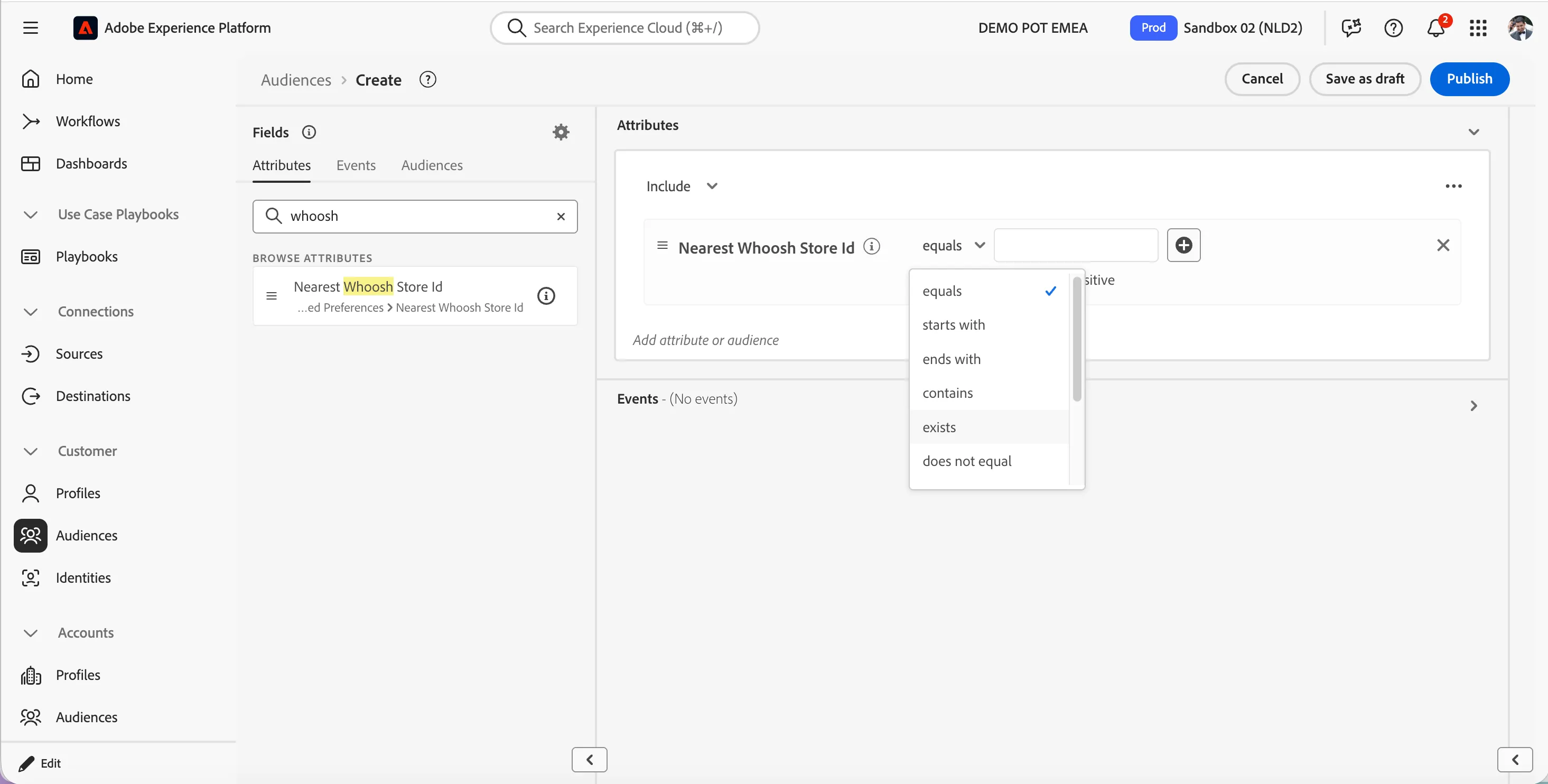Click the notifications bell icon
The height and width of the screenshot is (784, 1548).
coord(1436,27)
